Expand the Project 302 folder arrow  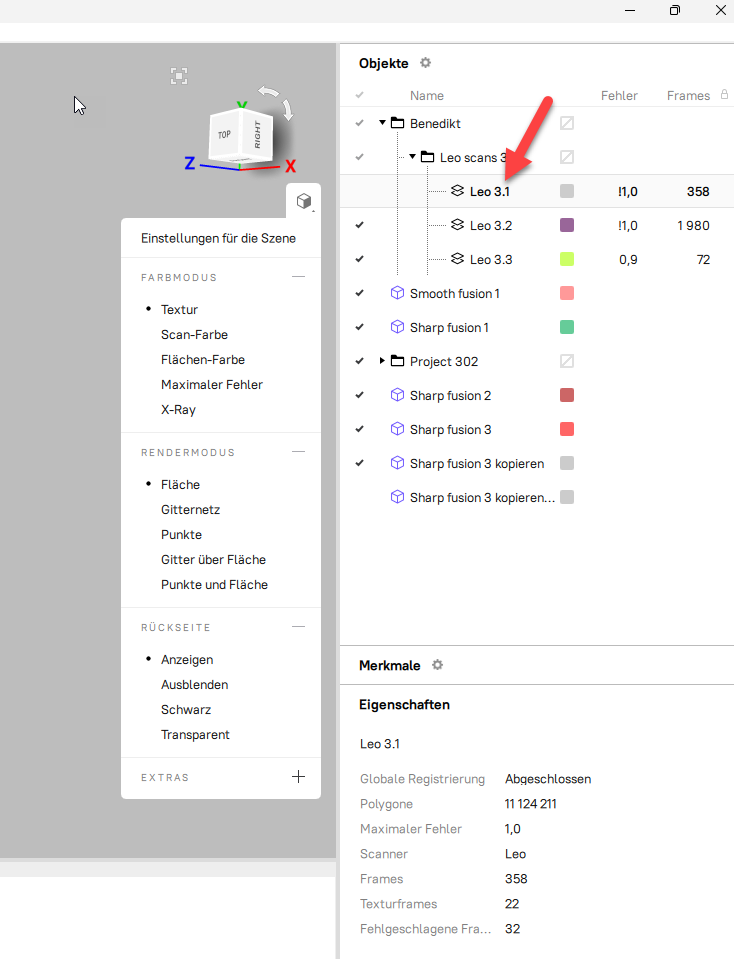[x=382, y=361]
